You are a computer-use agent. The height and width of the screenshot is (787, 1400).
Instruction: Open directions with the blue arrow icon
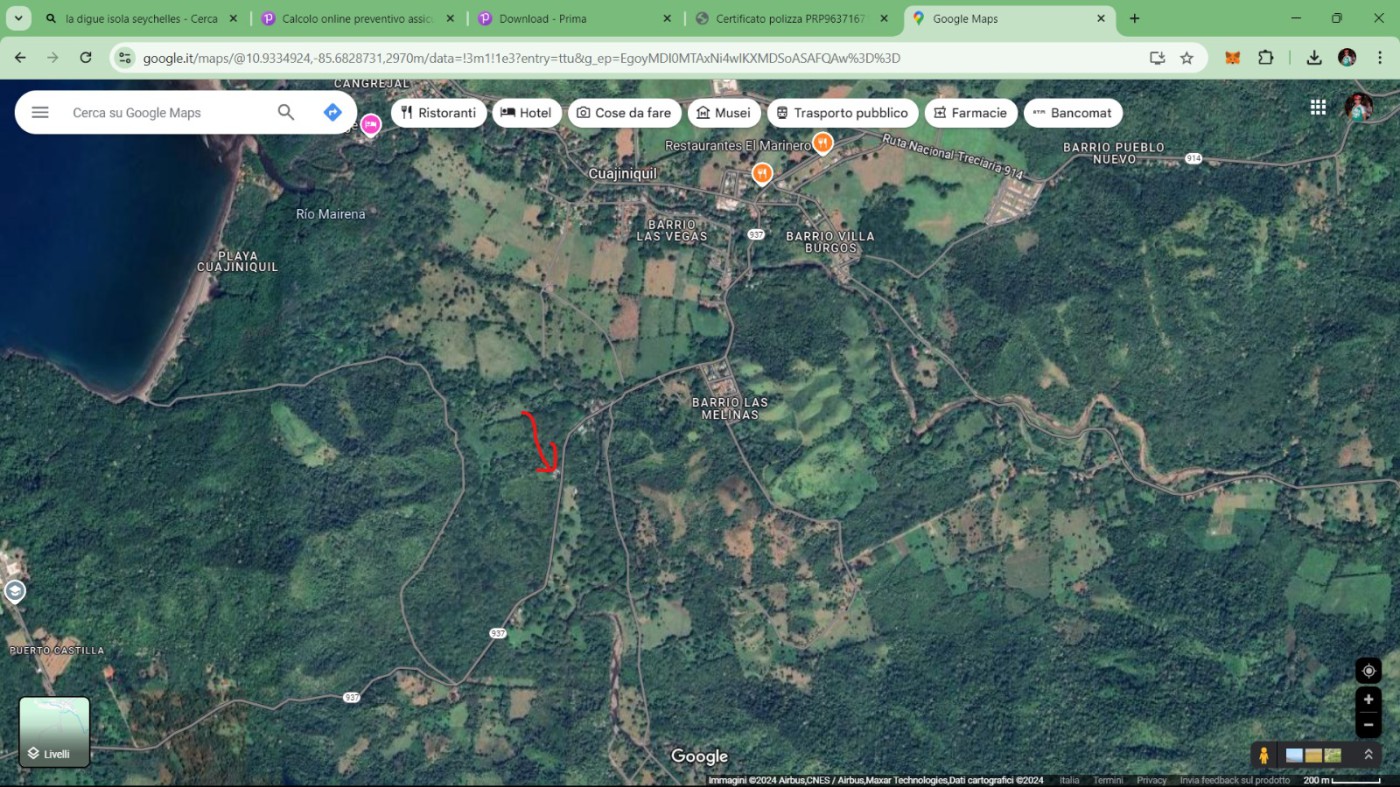point(333,112)
